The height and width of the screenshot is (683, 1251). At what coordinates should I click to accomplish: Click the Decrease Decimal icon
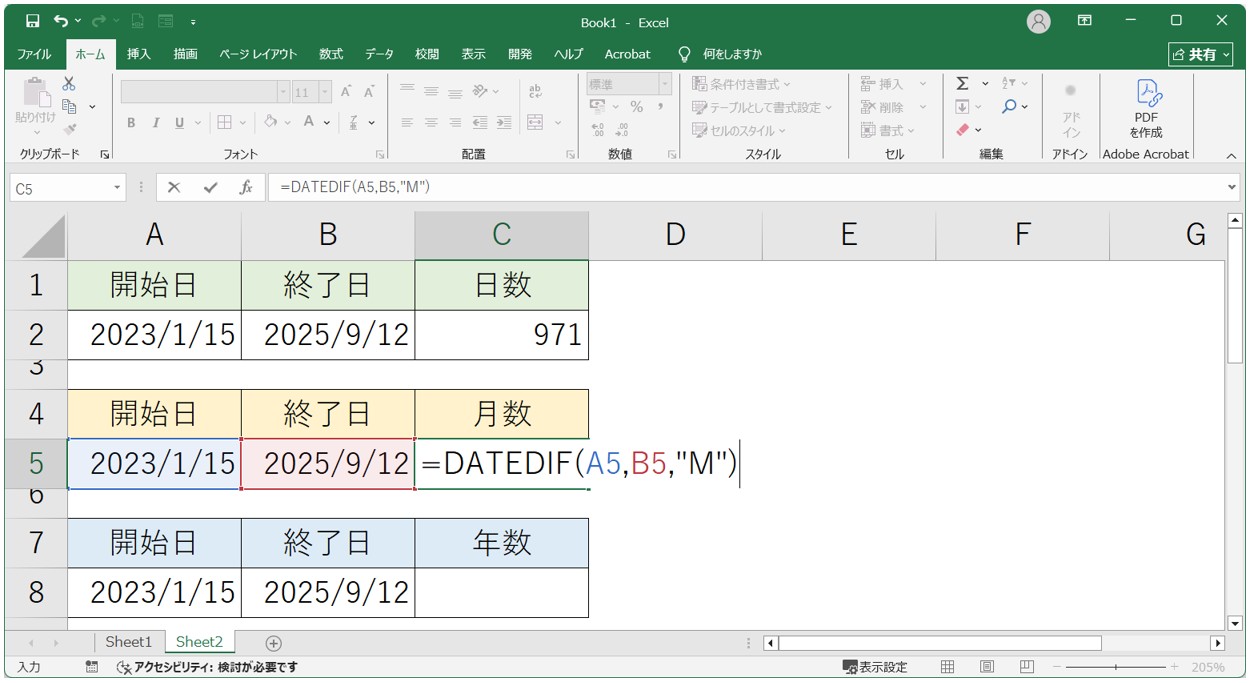[624, 130]
